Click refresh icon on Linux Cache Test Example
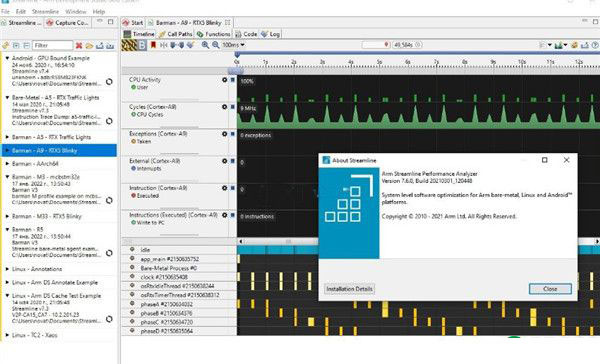The width and height of the screenshot is (600, 364). (109, 319)
